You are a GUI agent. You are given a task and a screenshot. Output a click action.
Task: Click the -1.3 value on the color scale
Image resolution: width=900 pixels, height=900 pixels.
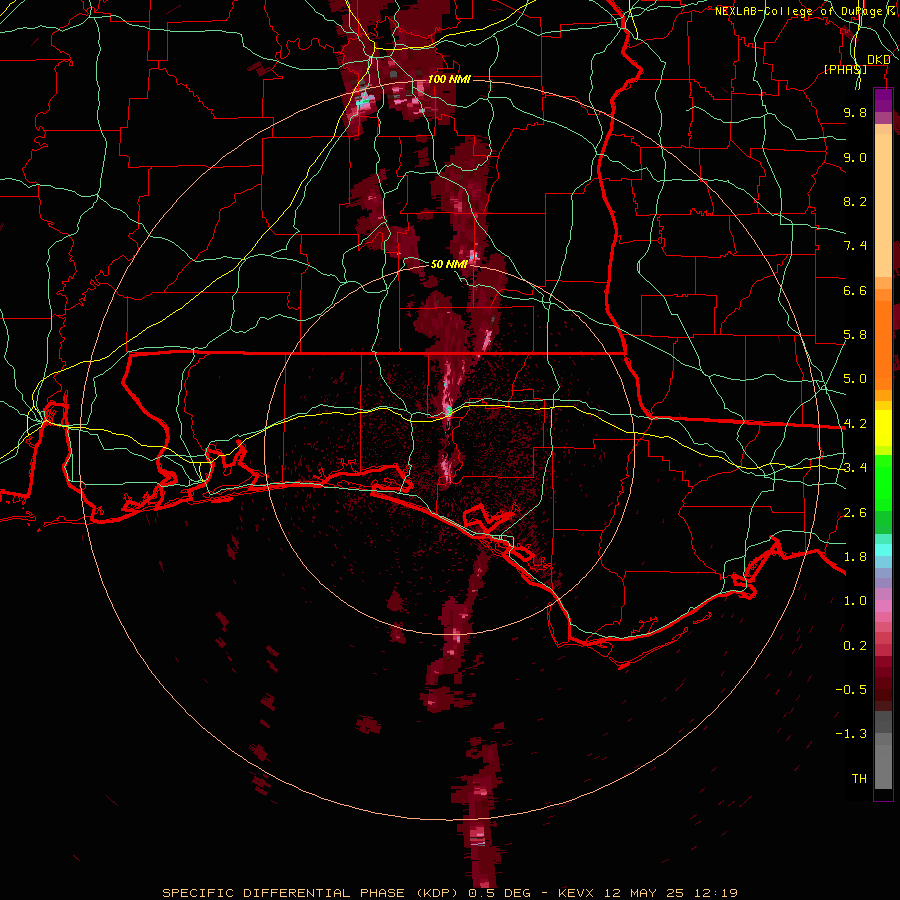tap(851, 734)
